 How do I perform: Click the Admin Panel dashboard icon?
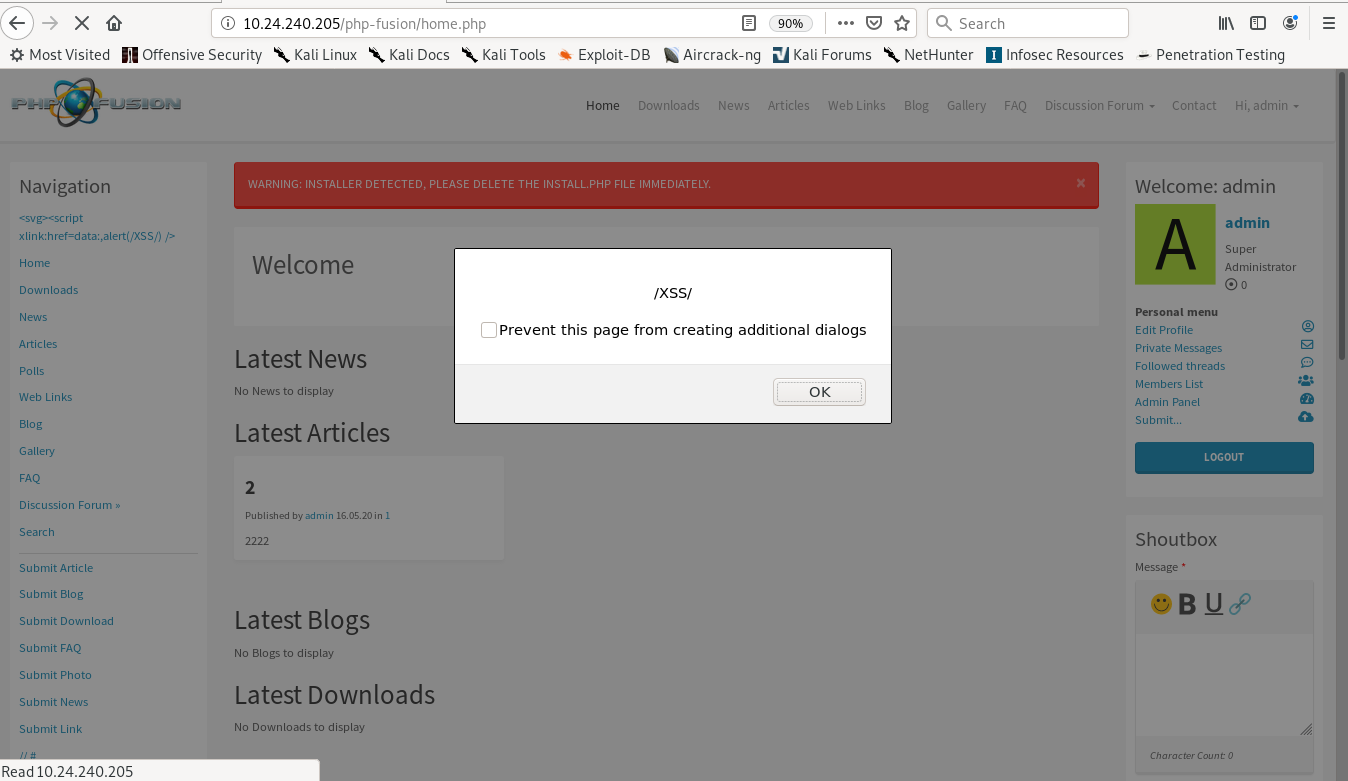pos(1306,399)
